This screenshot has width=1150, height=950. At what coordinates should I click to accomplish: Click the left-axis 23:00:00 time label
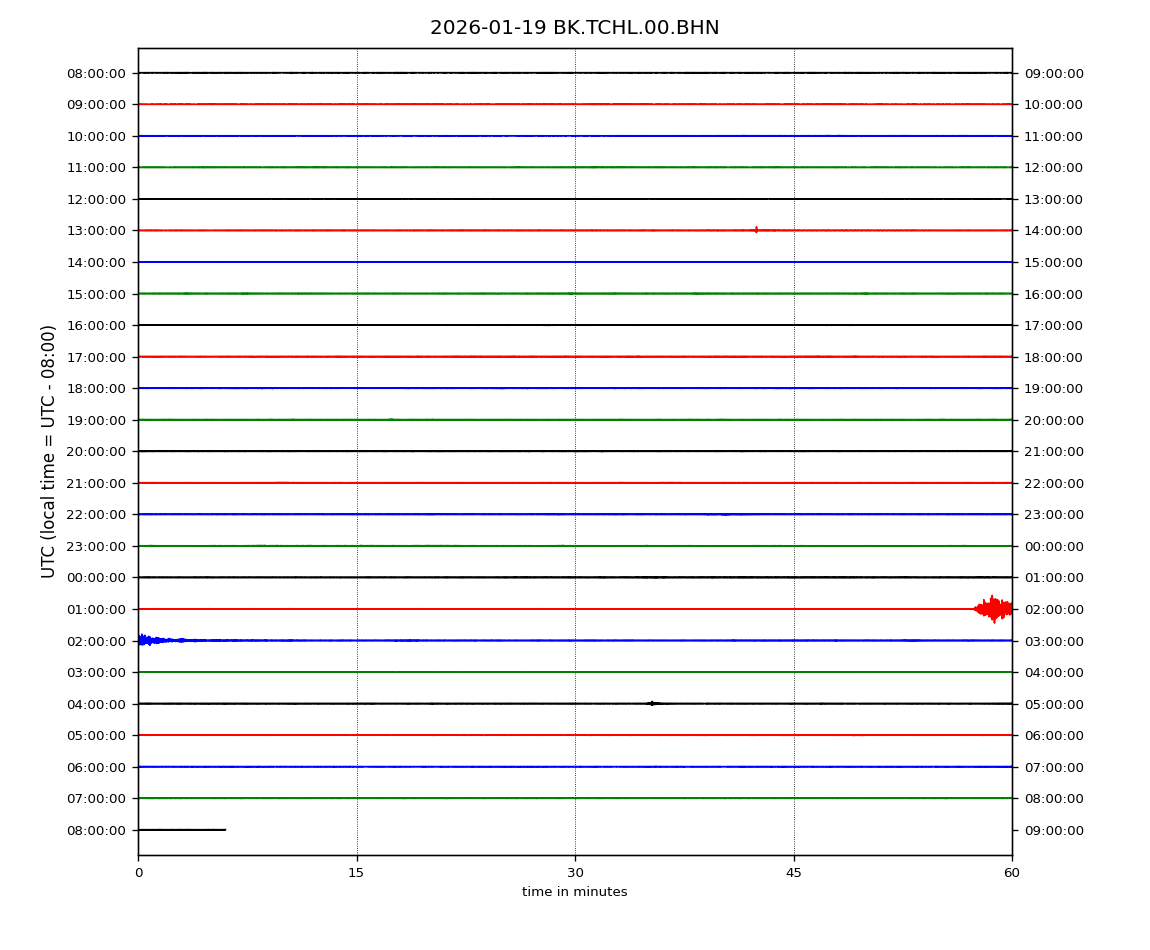pyautogui.click(x=96, y=546)
